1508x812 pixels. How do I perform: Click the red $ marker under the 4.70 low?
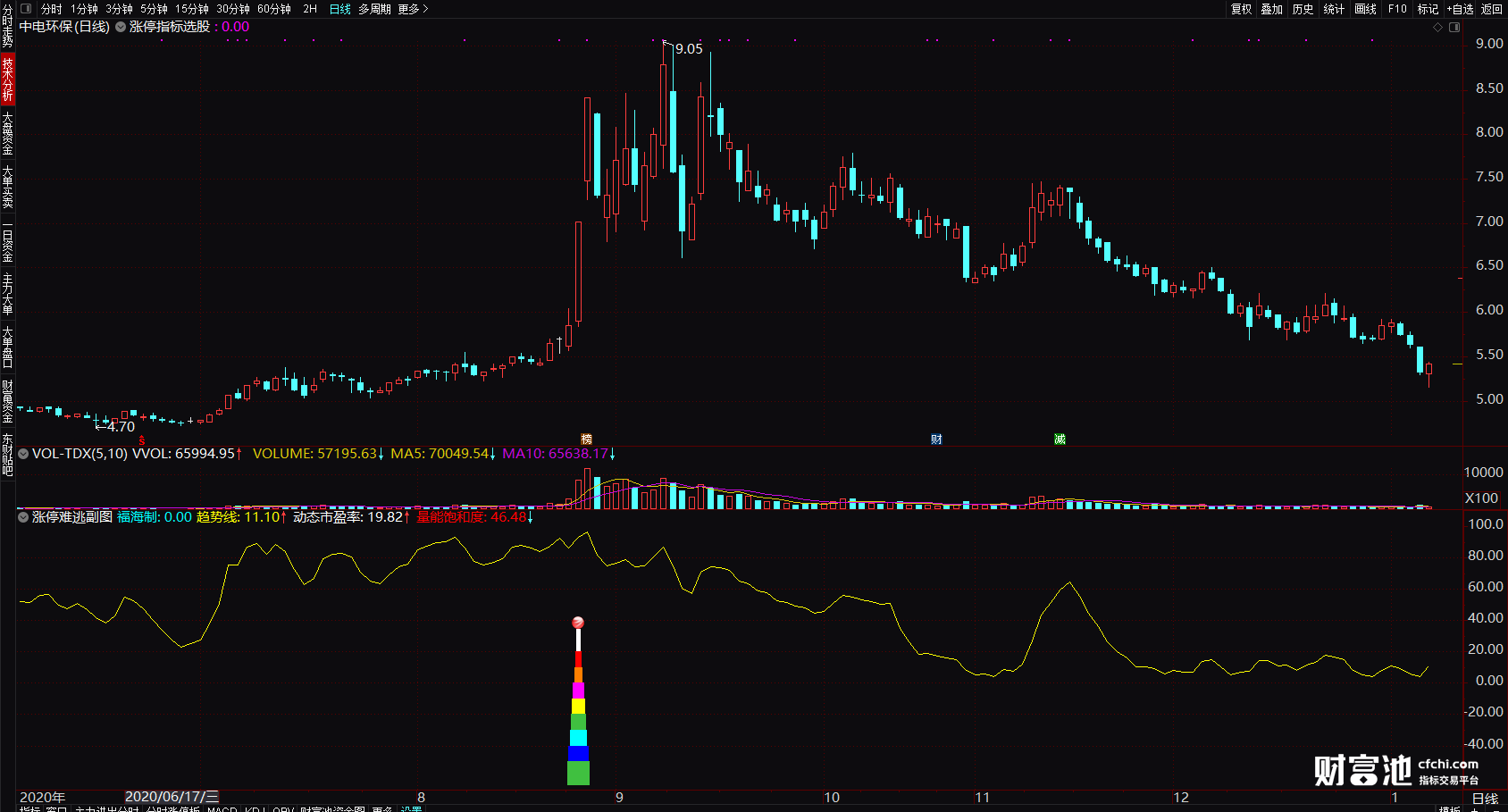point(141,440)
